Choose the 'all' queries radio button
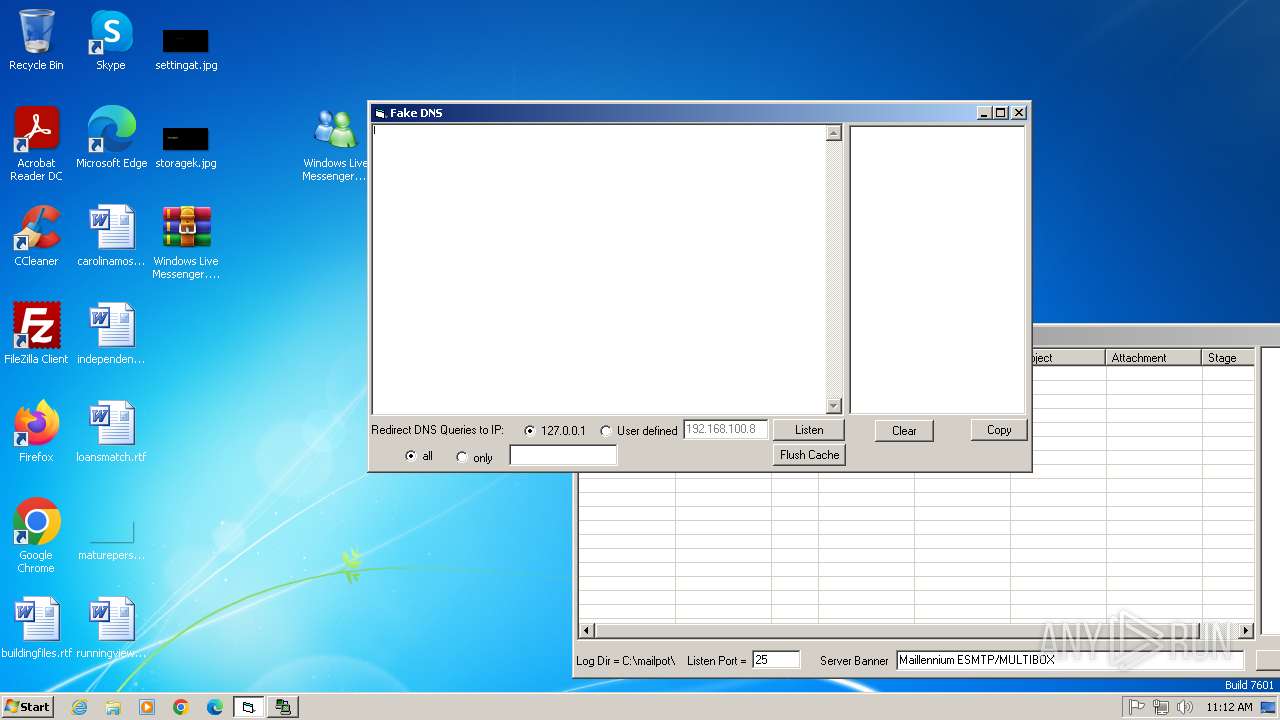 410,456
